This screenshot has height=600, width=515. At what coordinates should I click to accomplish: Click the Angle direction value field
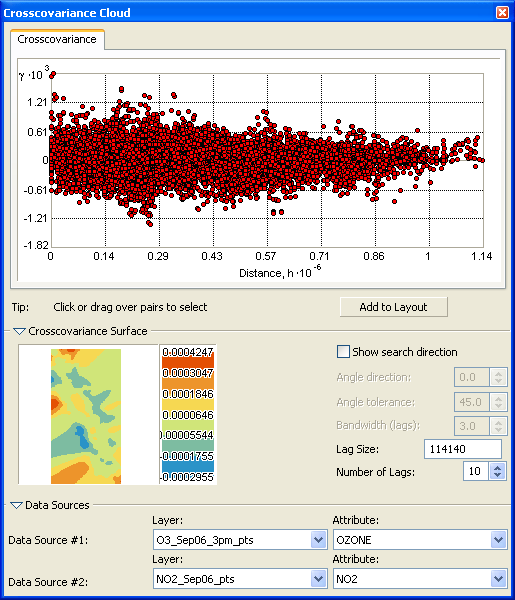pos(471,377)
